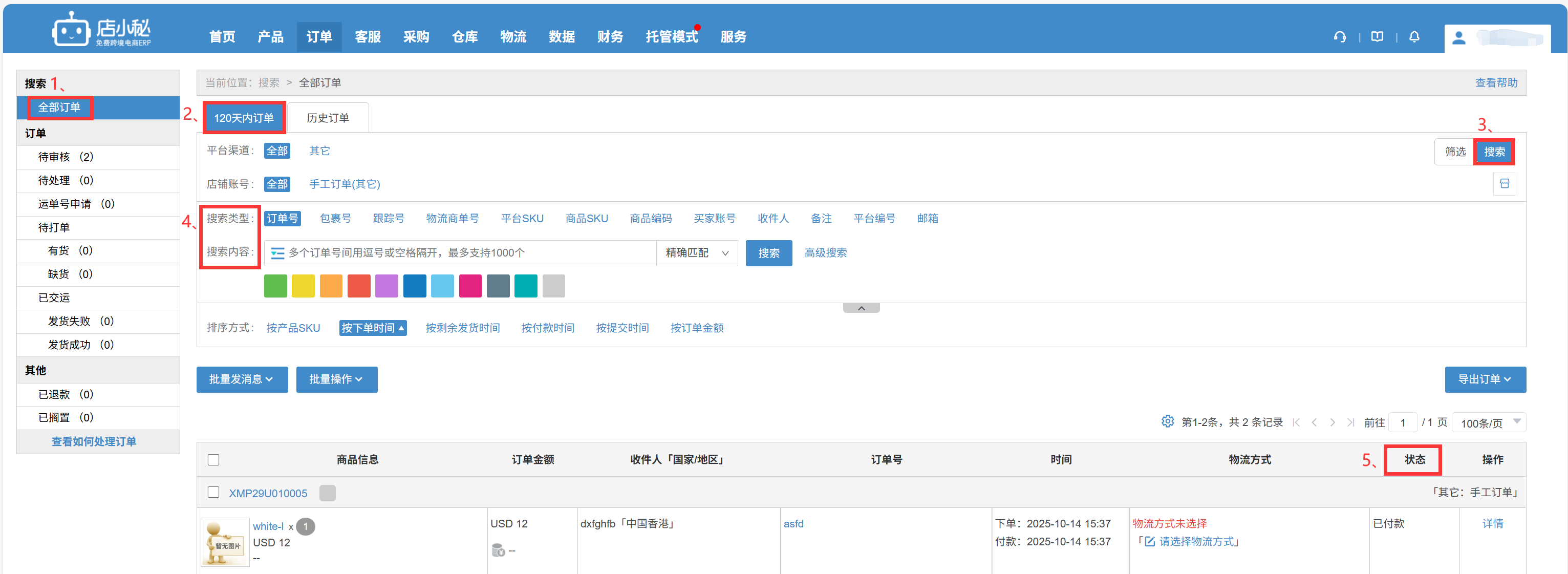The width and height of the screenshot is (1568, 574).
Task: Open the user account avatar icon
Action: [x=1458, y=38]
